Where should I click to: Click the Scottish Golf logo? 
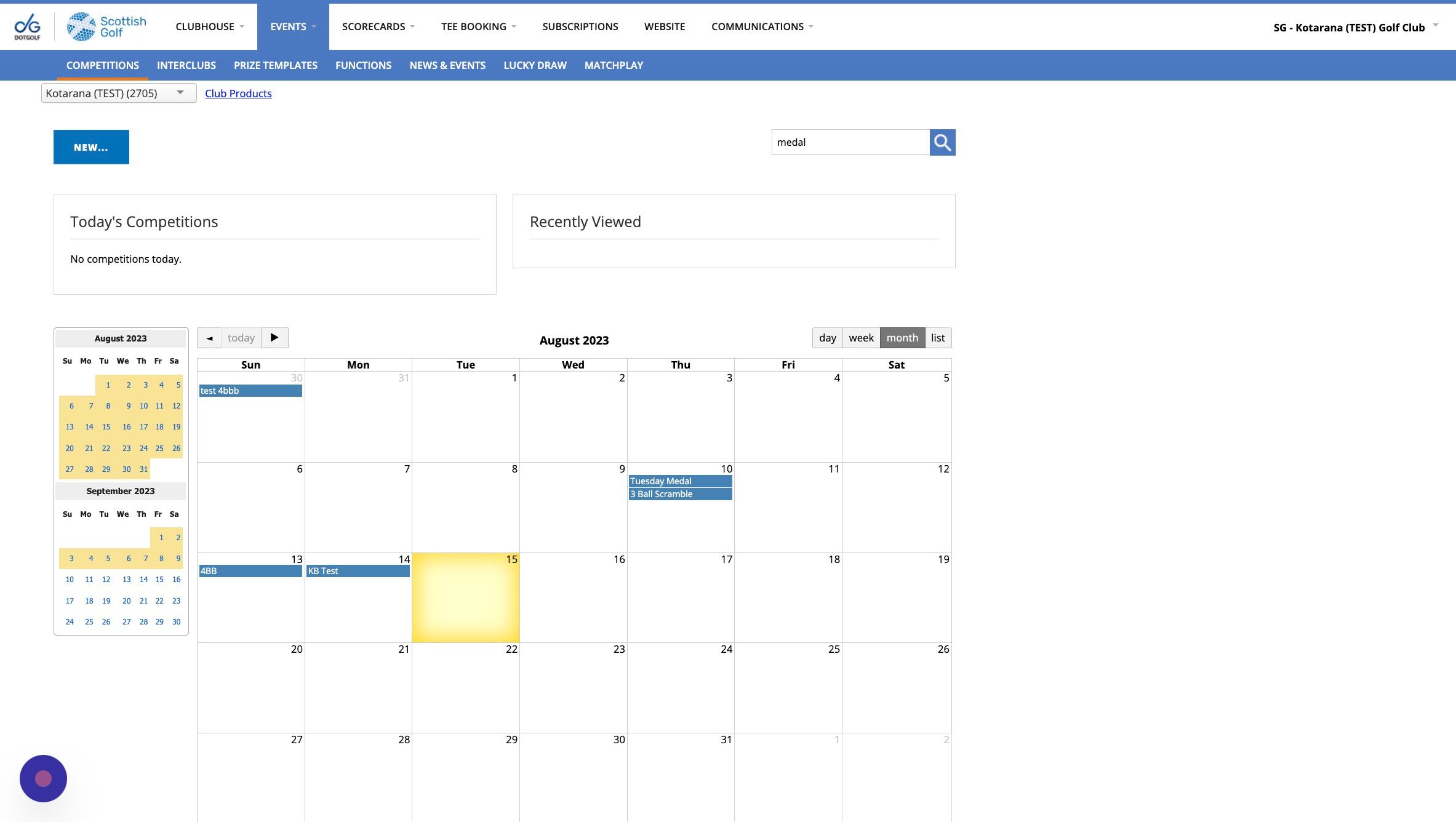pos(106,26)
